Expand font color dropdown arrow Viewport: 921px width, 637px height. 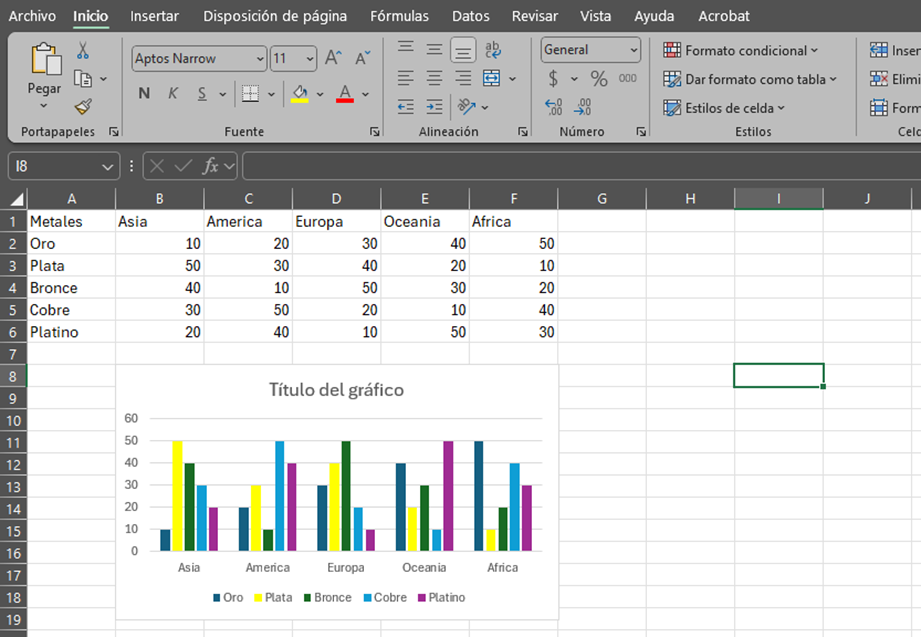coord(365,94)
